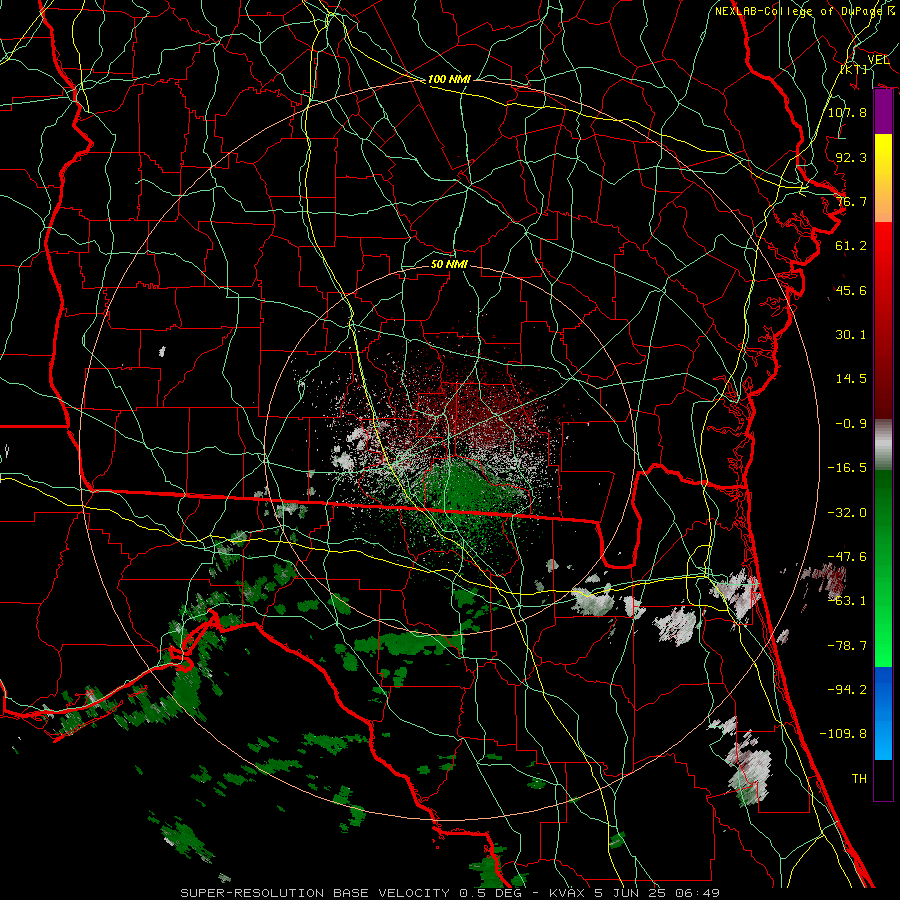900x900 pixels.
Task: Click the 92.3 scale value
Action: point(851,157)
